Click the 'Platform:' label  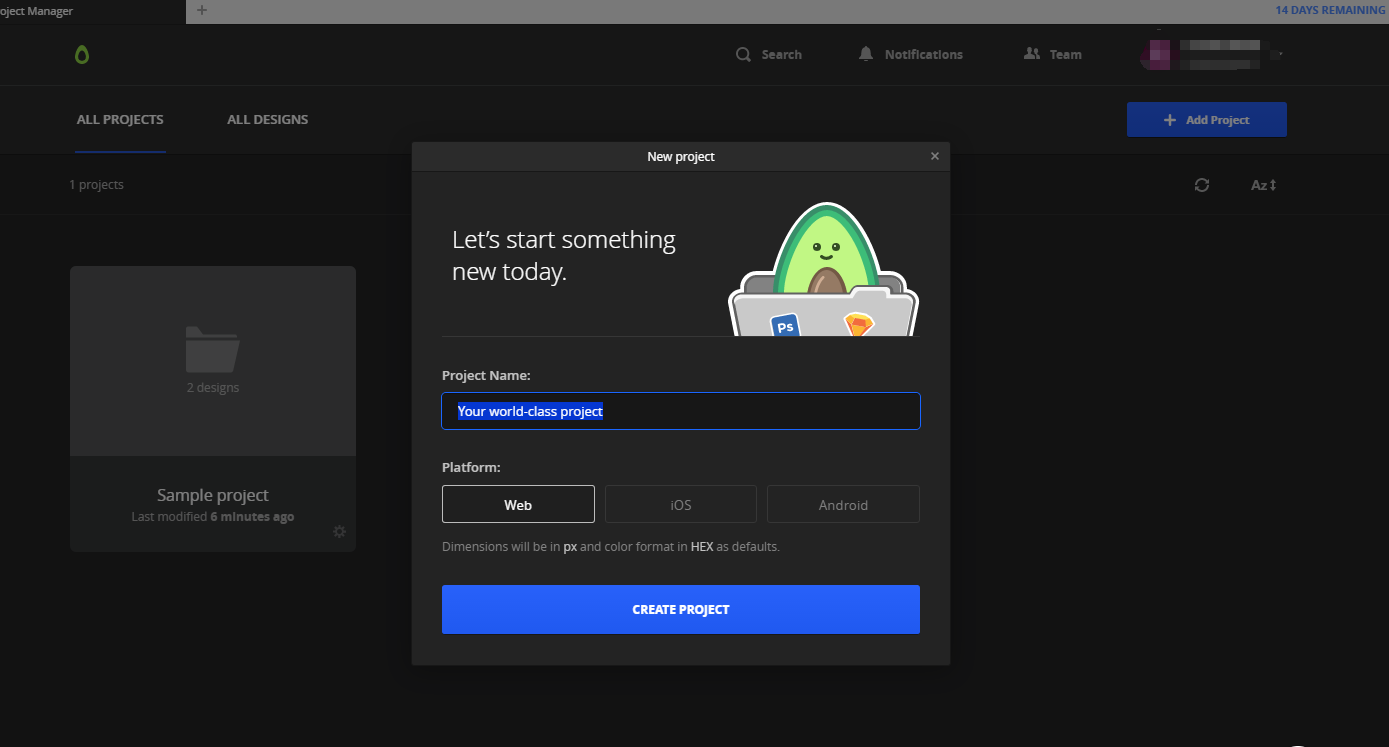471,467
